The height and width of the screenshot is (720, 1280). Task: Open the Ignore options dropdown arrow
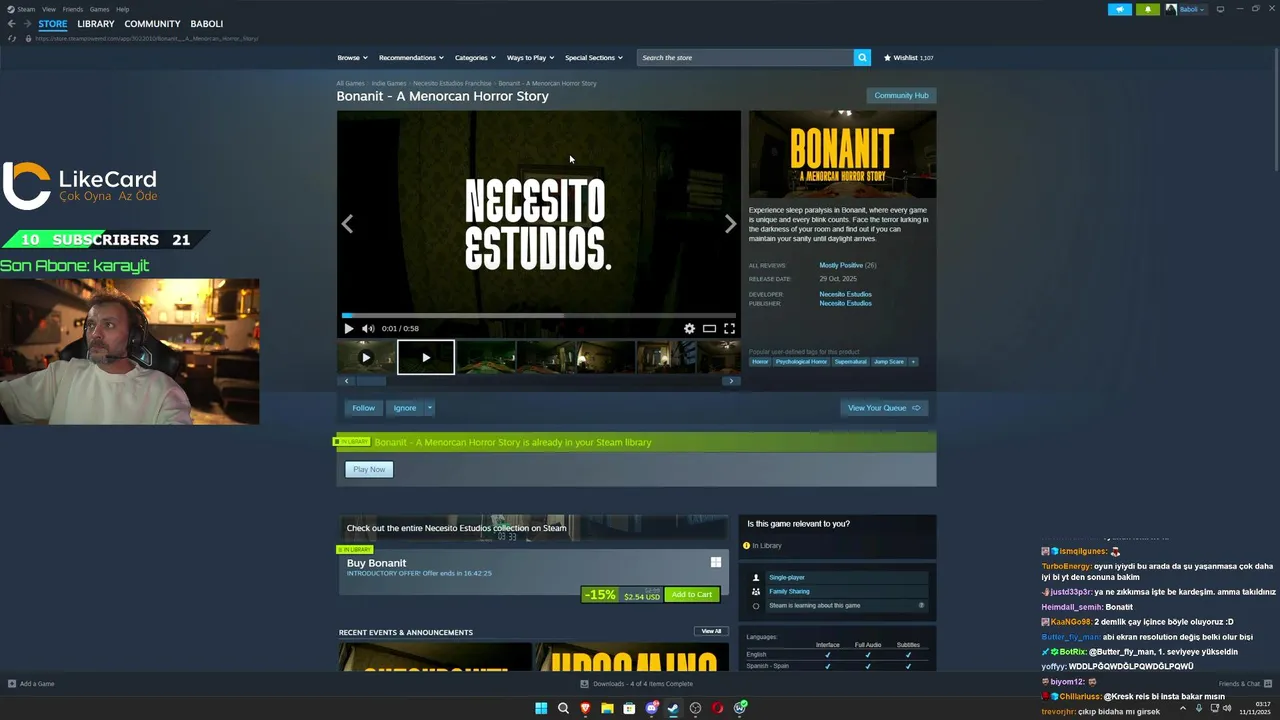point(430,408)
